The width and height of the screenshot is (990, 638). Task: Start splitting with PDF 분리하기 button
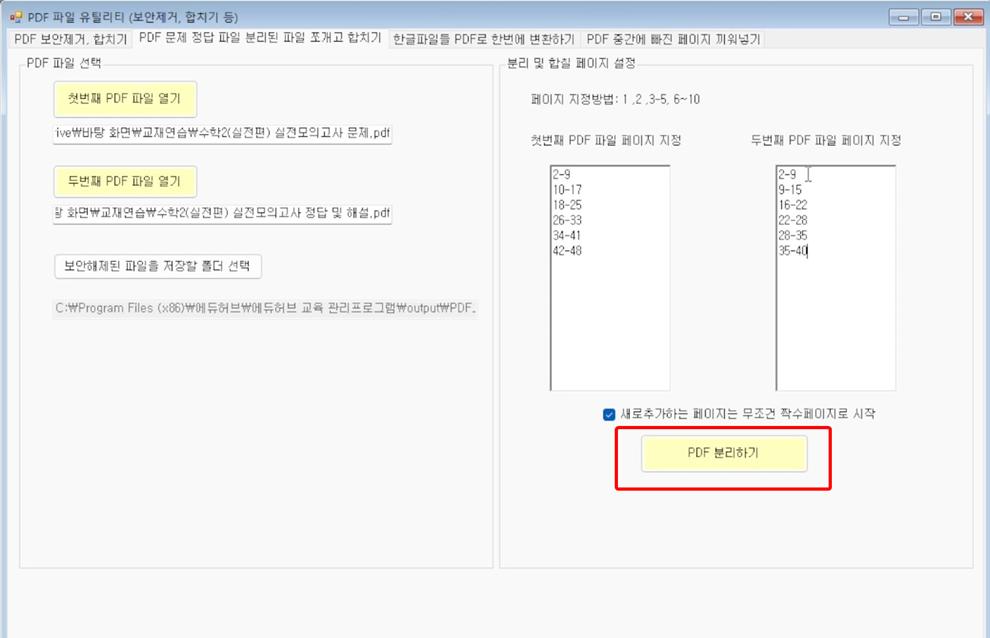[723, 453]
